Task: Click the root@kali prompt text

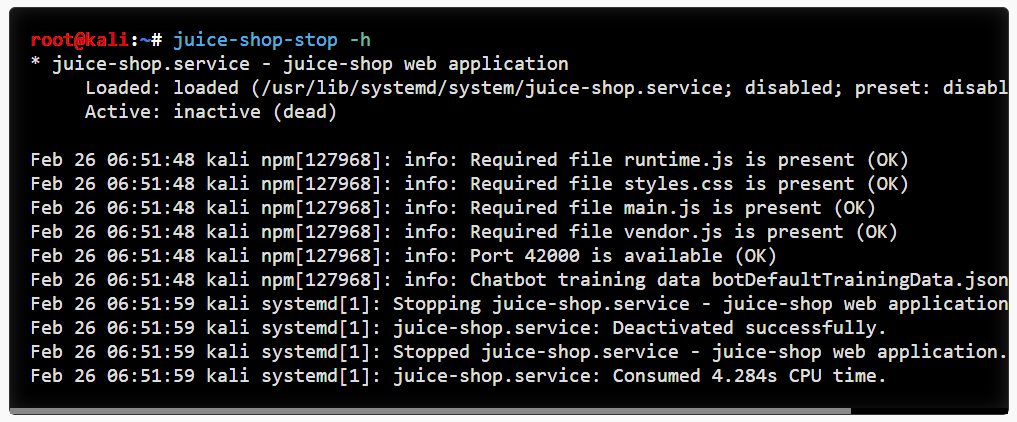Action: (78, 40)
